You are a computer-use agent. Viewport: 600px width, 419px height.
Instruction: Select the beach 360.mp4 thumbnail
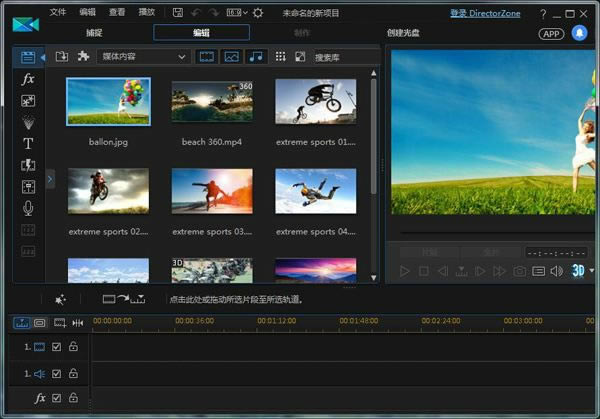(x=212, y=102)
